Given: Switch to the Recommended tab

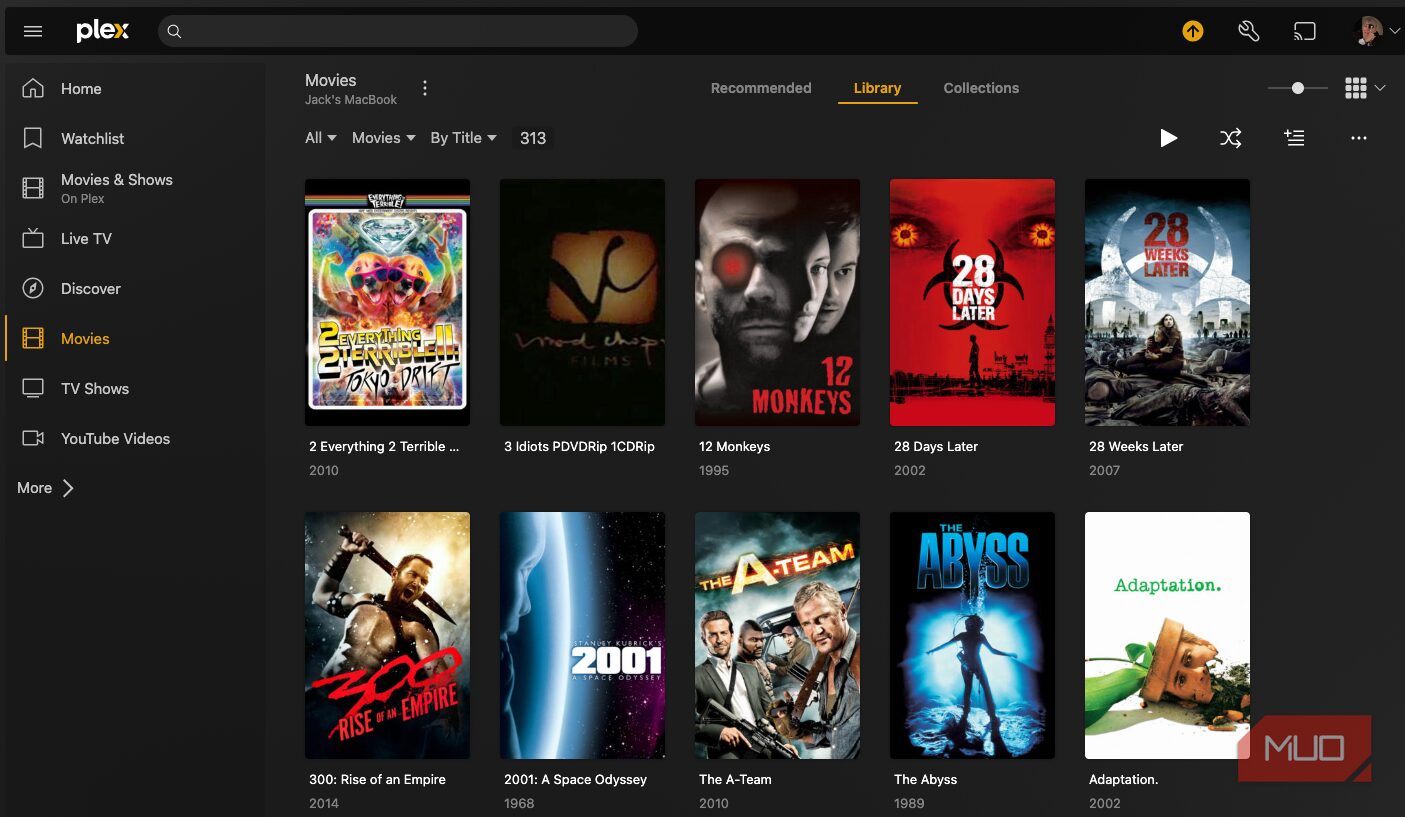Looking at the screenshot, I should [x=761, y=88].
